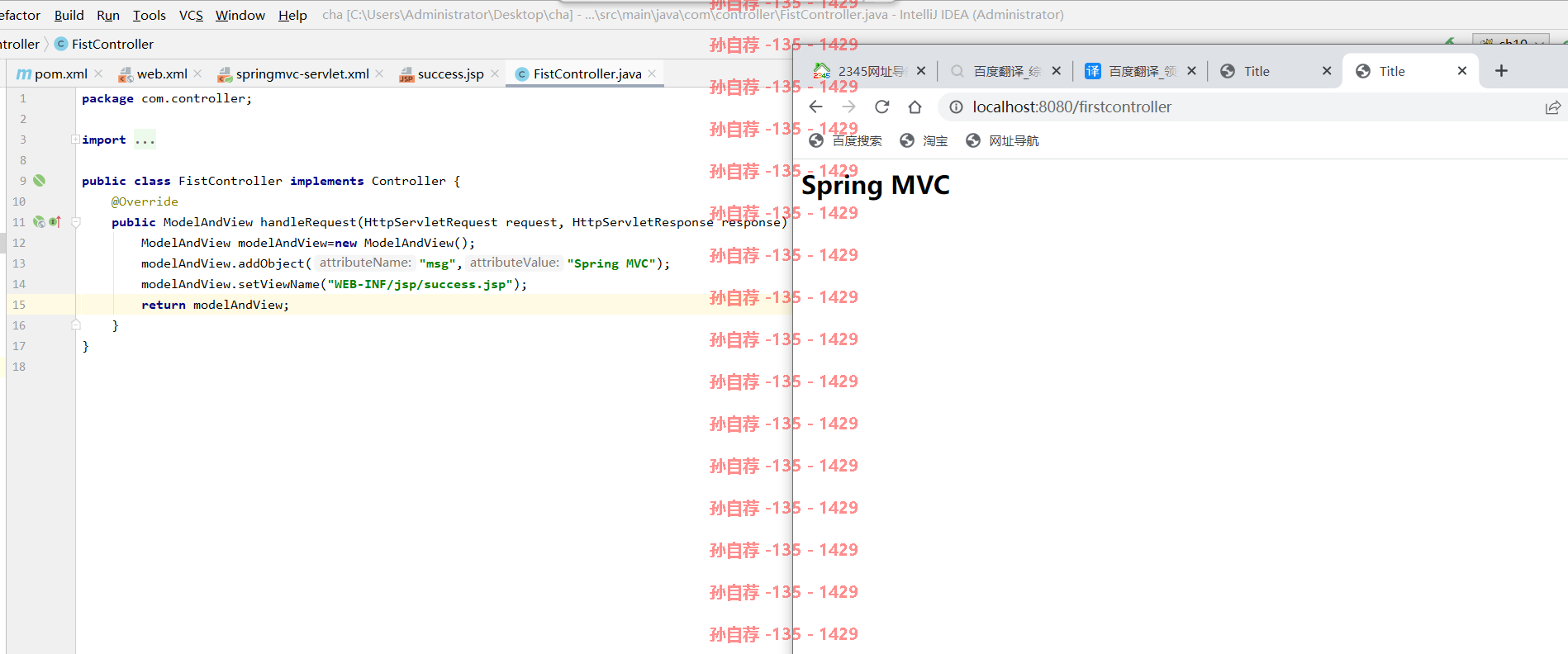
Task: Close the 百度翻译_领 browser tab
Action: [x=1191, y=71]
